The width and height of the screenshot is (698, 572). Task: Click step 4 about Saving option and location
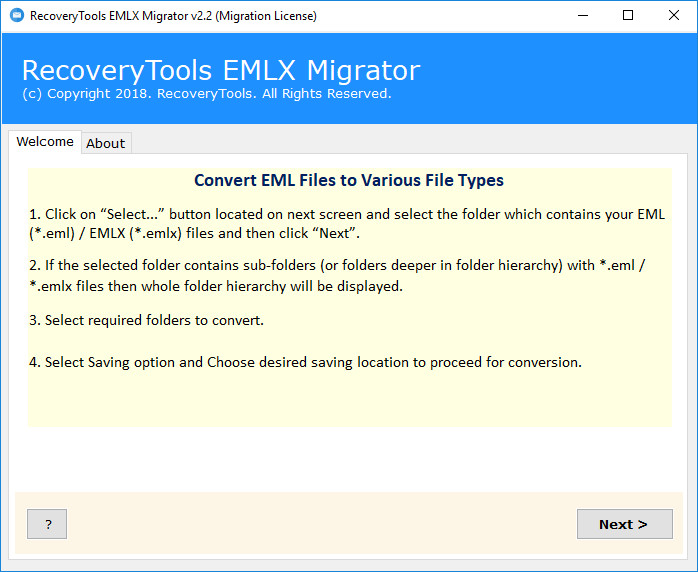[x=305, y=362]
